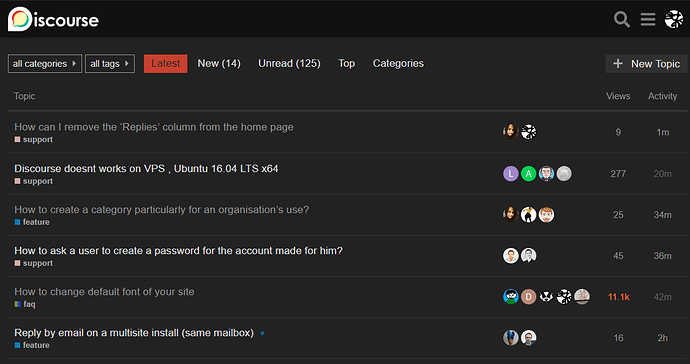This screenshot has height=364, width=690.
Task: Sort by the Activity column header
Action: coord(662,96)
